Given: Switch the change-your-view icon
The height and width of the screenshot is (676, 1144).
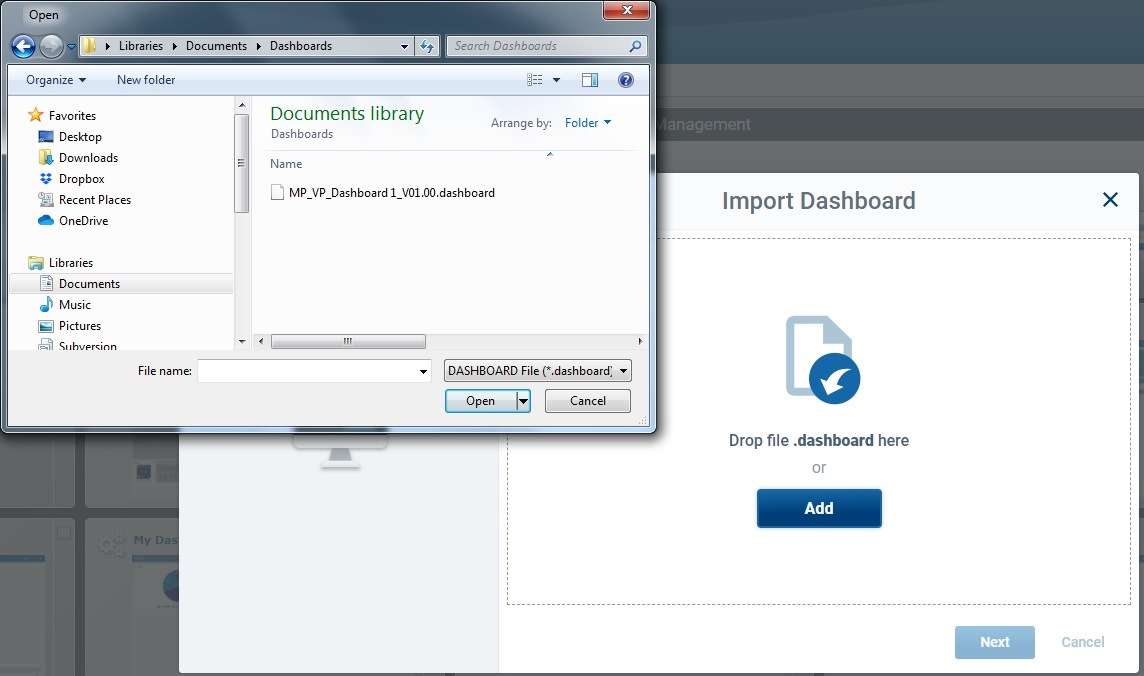Looking at the screenshot, I should point(537,79).
